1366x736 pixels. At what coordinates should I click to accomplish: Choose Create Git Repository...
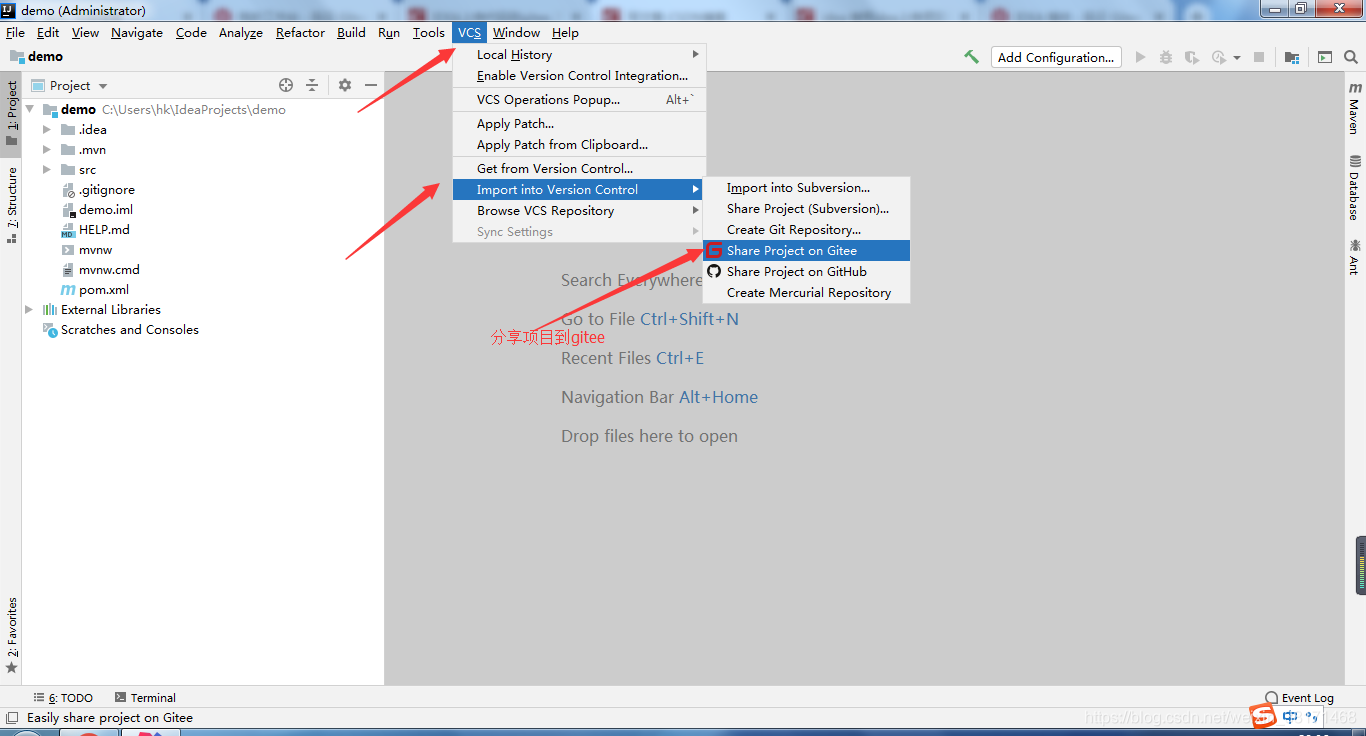(x=807, y=229)
